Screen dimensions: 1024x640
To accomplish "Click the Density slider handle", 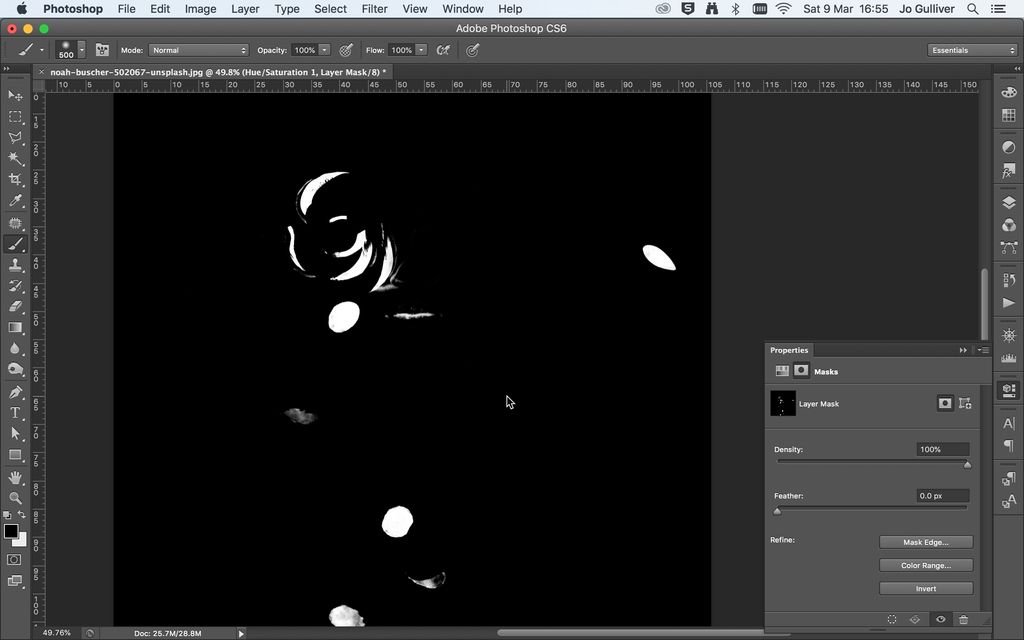I will (x=966, y=464).
